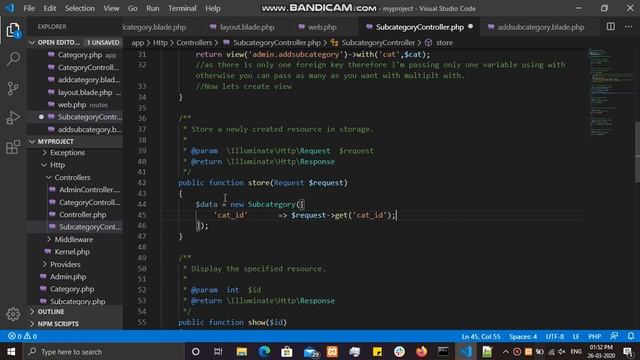
Task: Click the Visual Studio Code taskbar icon
Action: pos(466,351)
